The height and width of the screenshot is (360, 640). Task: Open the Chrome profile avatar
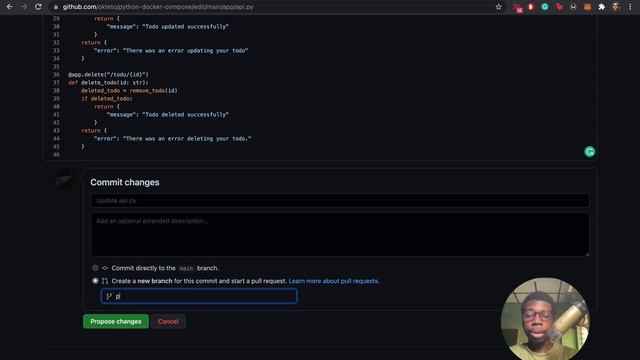click(616, 7)
